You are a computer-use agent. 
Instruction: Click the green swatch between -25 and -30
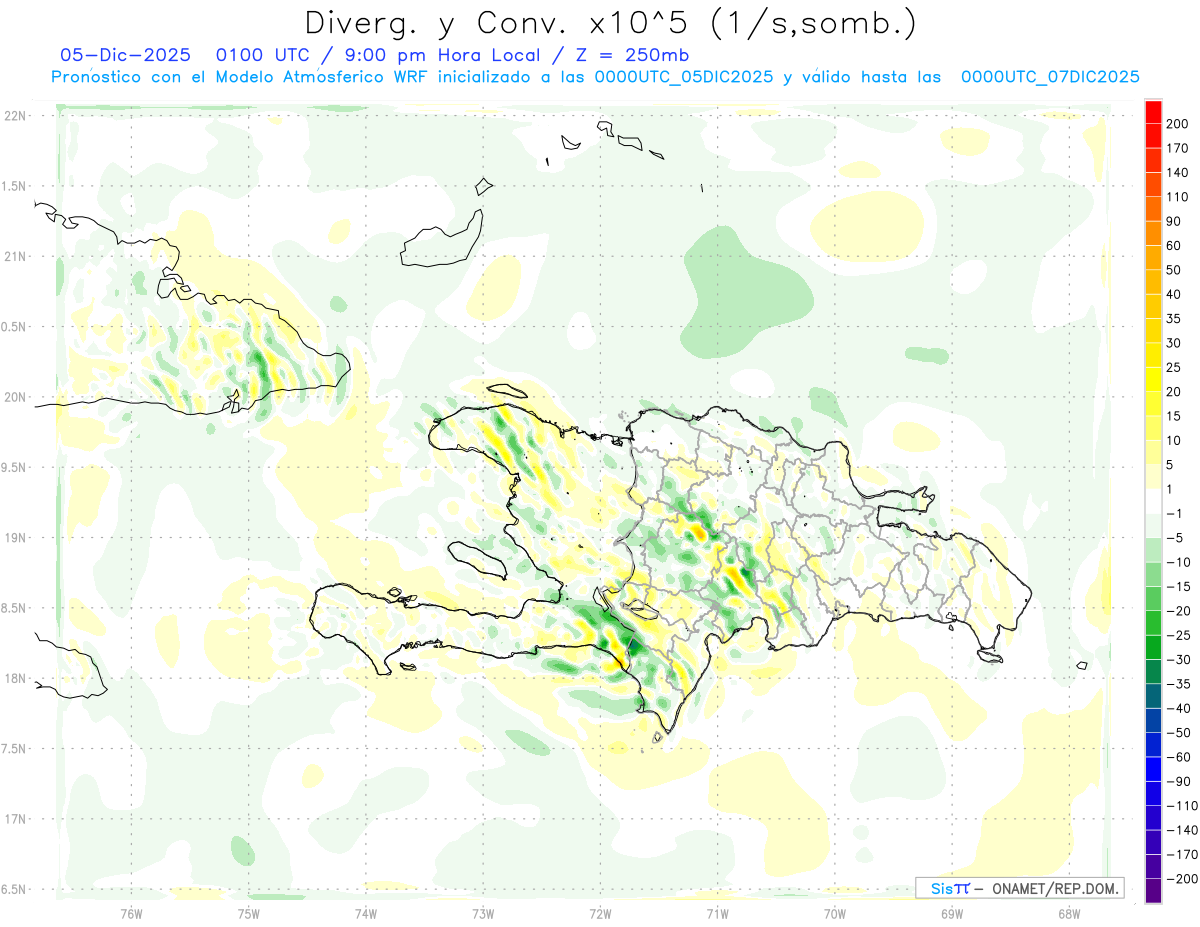(1153, 648)
